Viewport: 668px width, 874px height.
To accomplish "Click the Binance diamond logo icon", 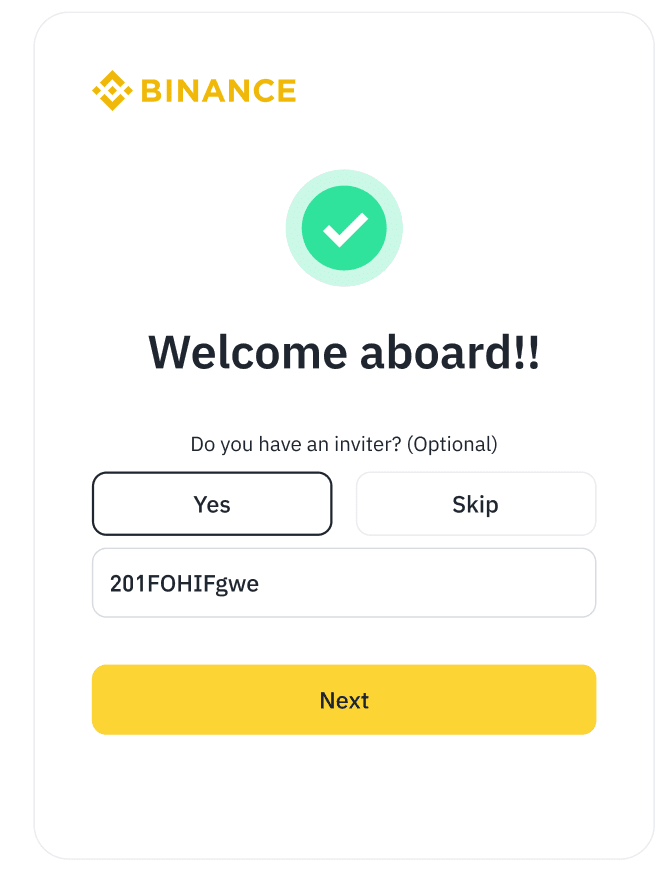I will [x=112, y=91].
